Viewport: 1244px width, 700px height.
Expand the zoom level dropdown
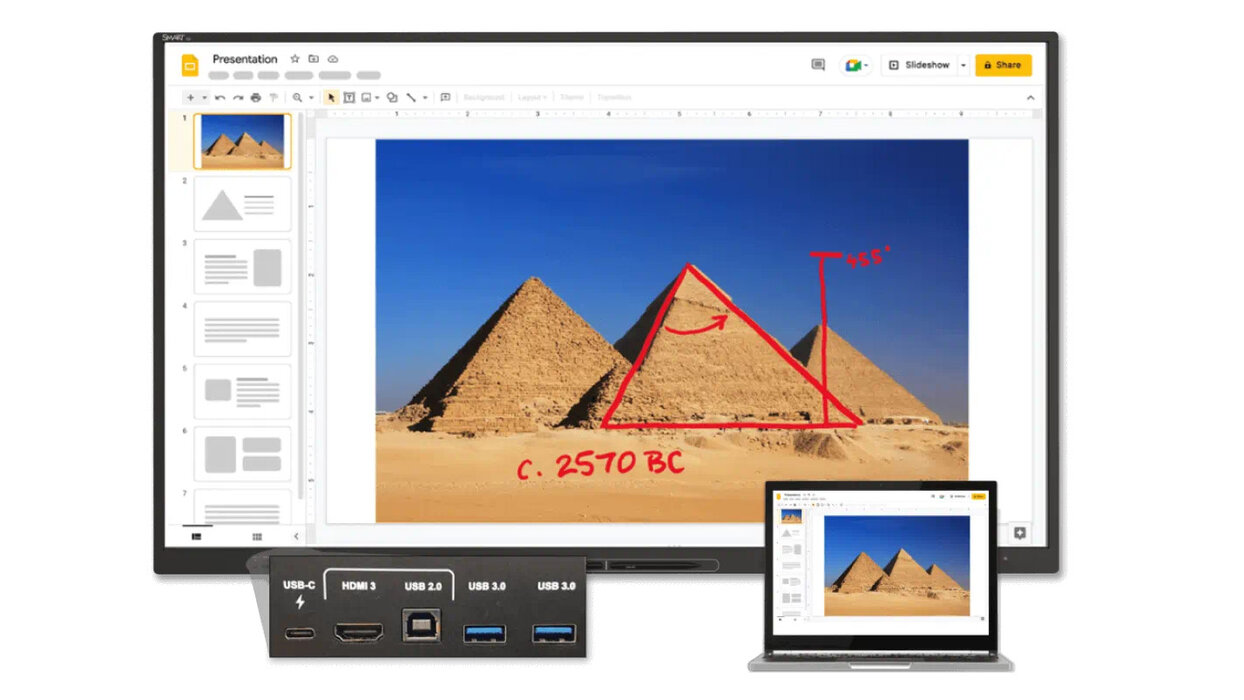pyautogui.click(x=311, y=98)
